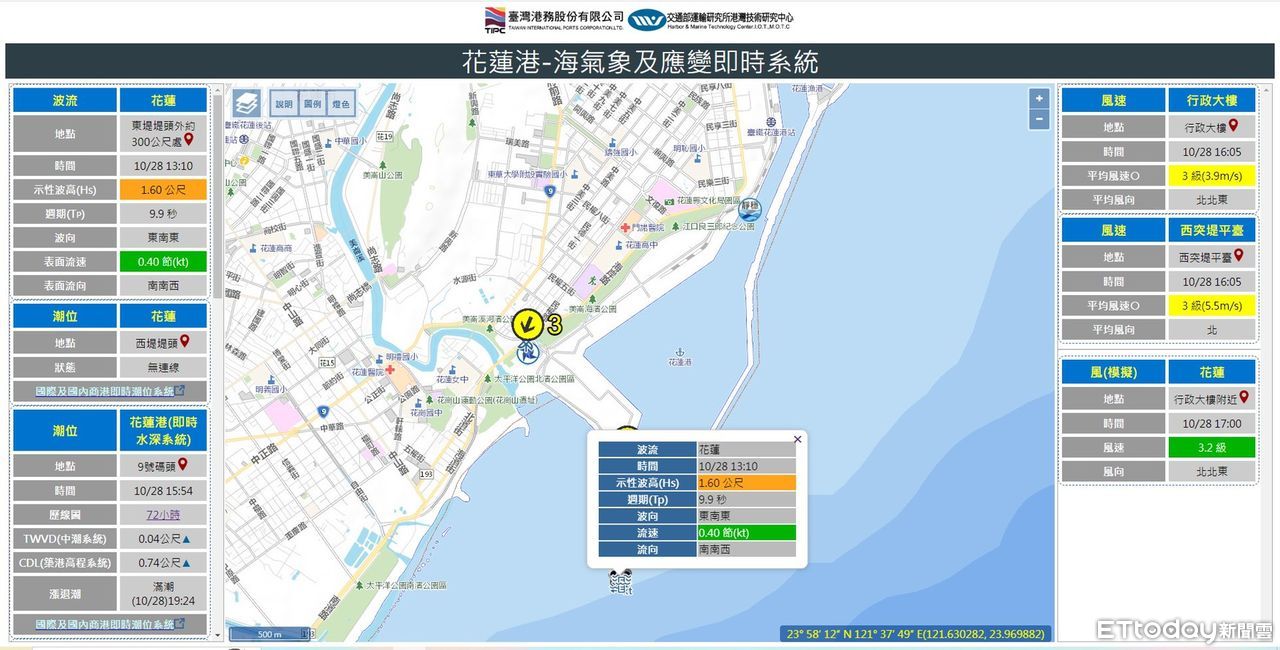The height and width of the screenshot is (650, 1280).
Task: Zoom out the map with minus button
Action: coord(1040,120)
